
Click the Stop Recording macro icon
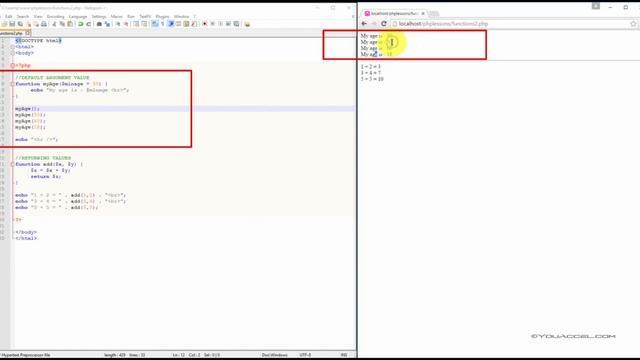pos(213,24)
